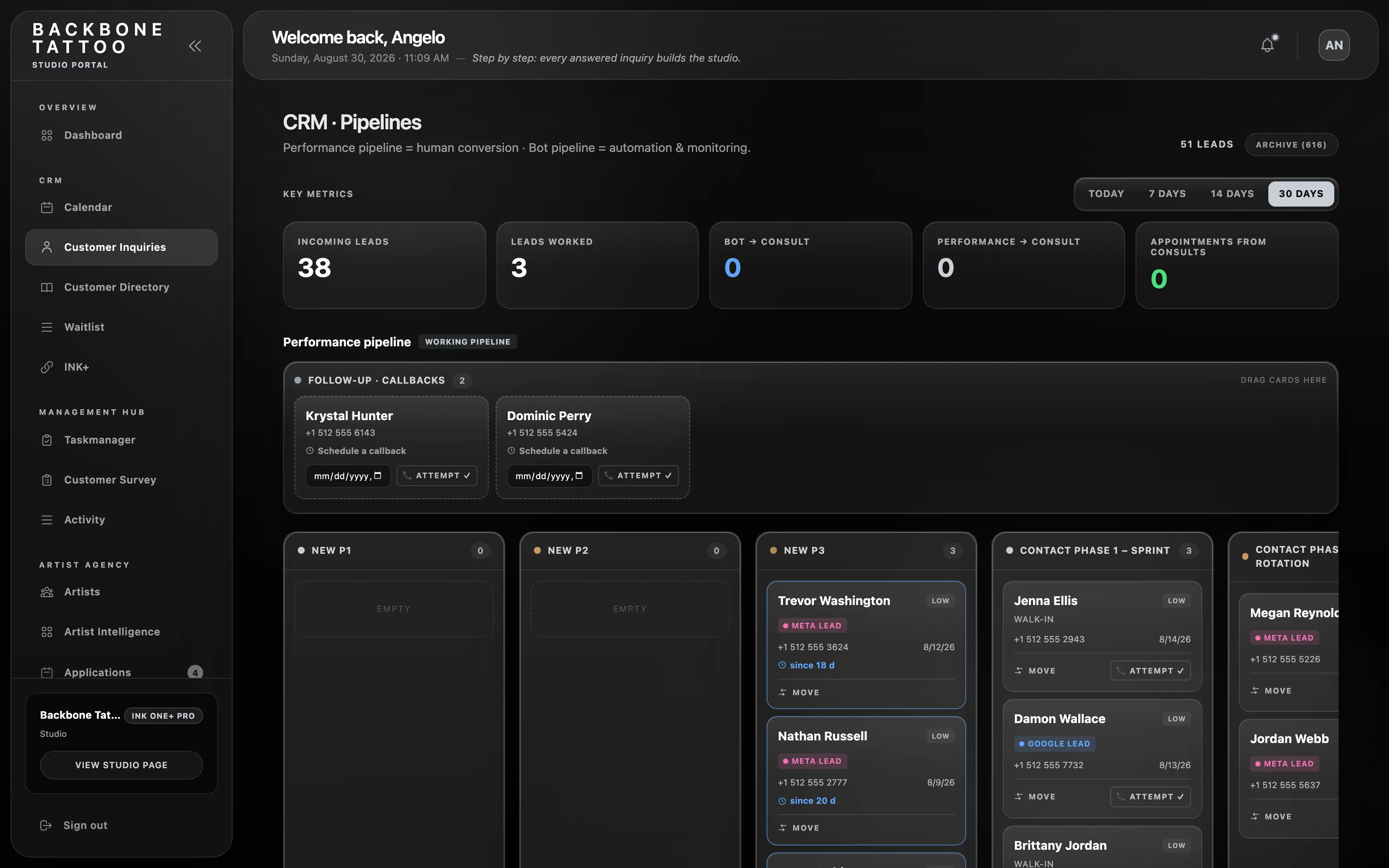Collapse the sidebar with the double-chevron icon
Viewport: 1389px width, 868px height.
(x=195, y=46)
